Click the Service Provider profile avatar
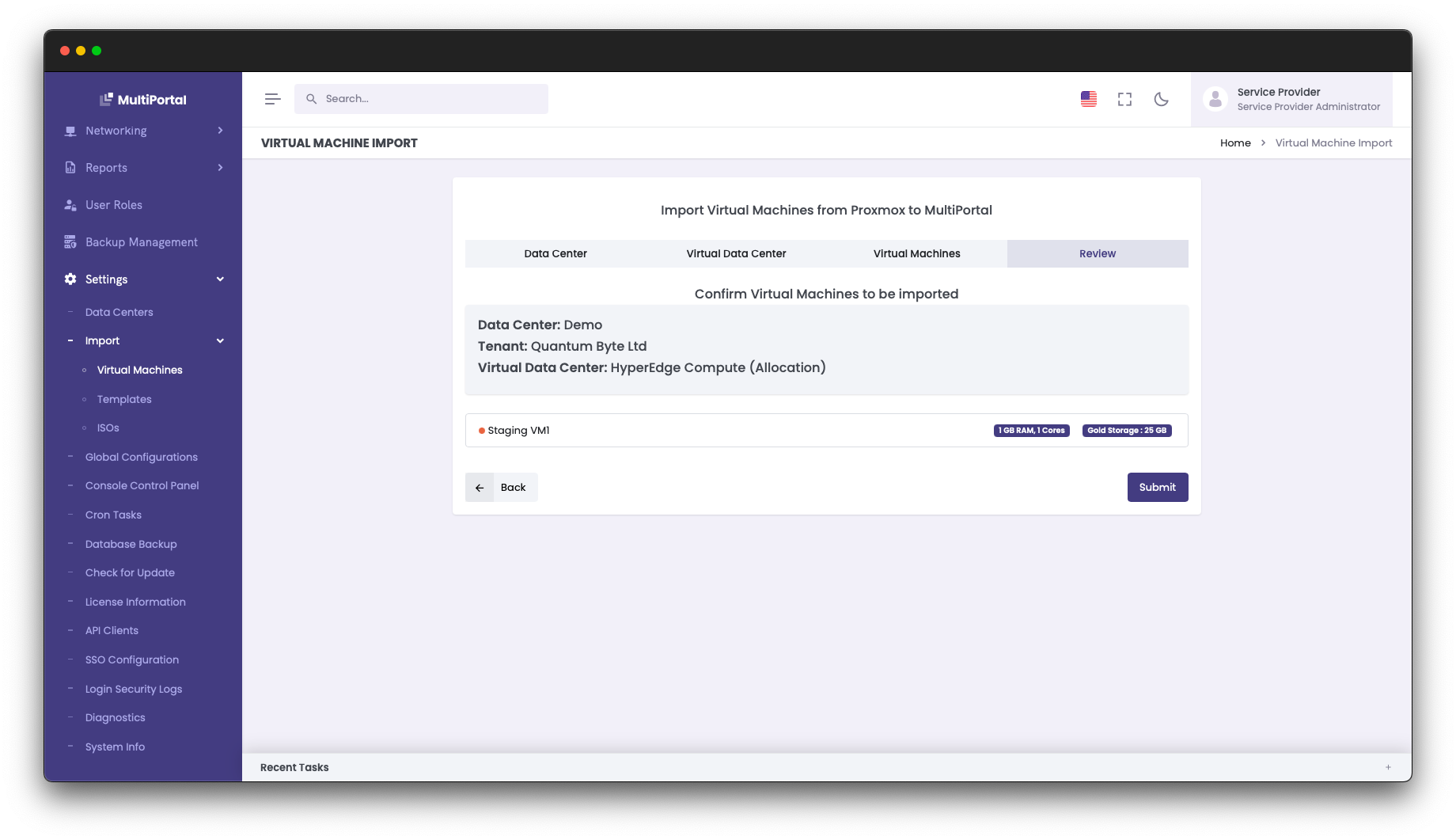Screen dimensions: 1456x840 (x=1215, y=99)
